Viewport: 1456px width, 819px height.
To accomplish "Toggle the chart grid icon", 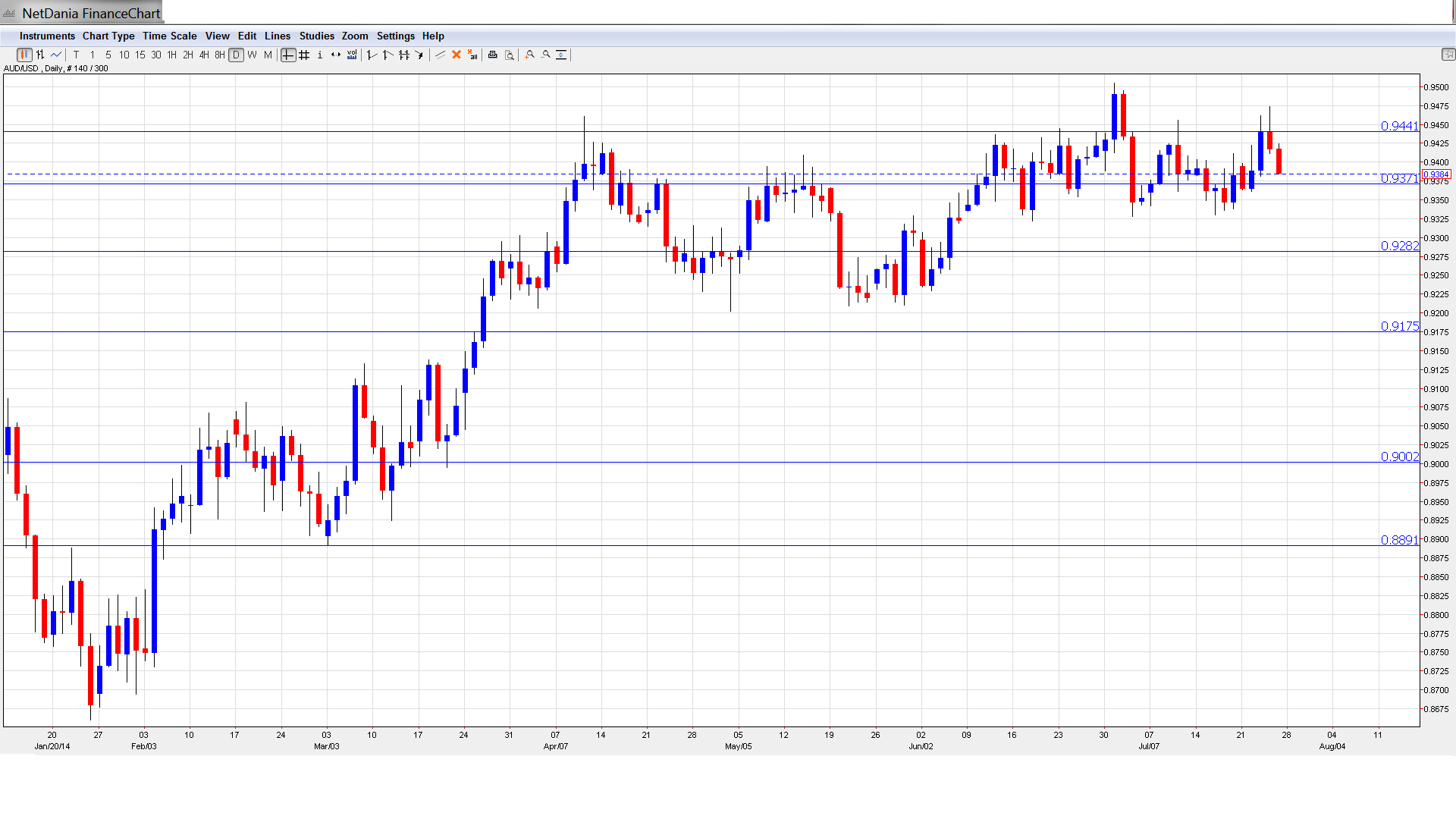I will (x=304, y=55).
